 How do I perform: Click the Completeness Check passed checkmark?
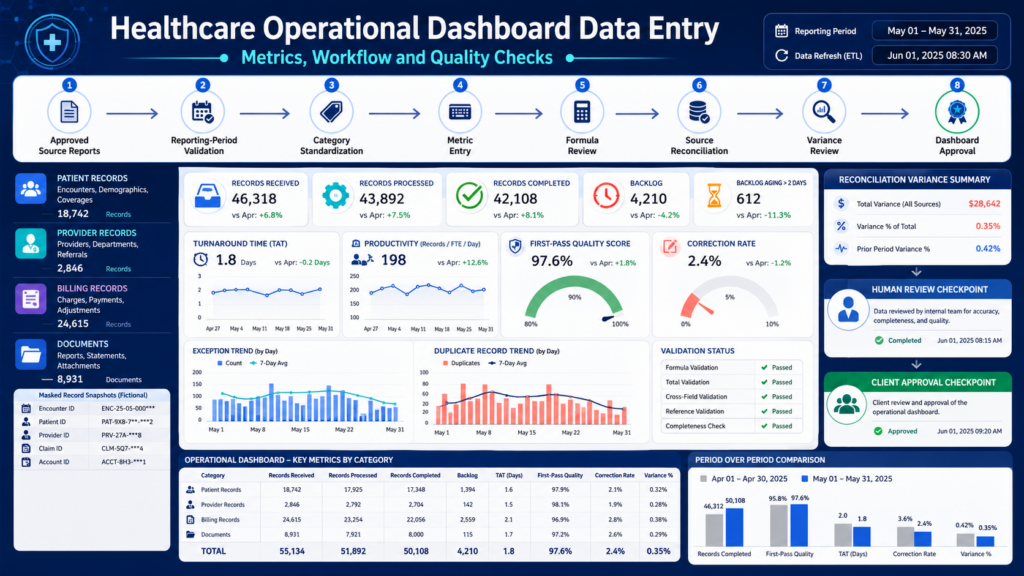(x=764, y=426)
